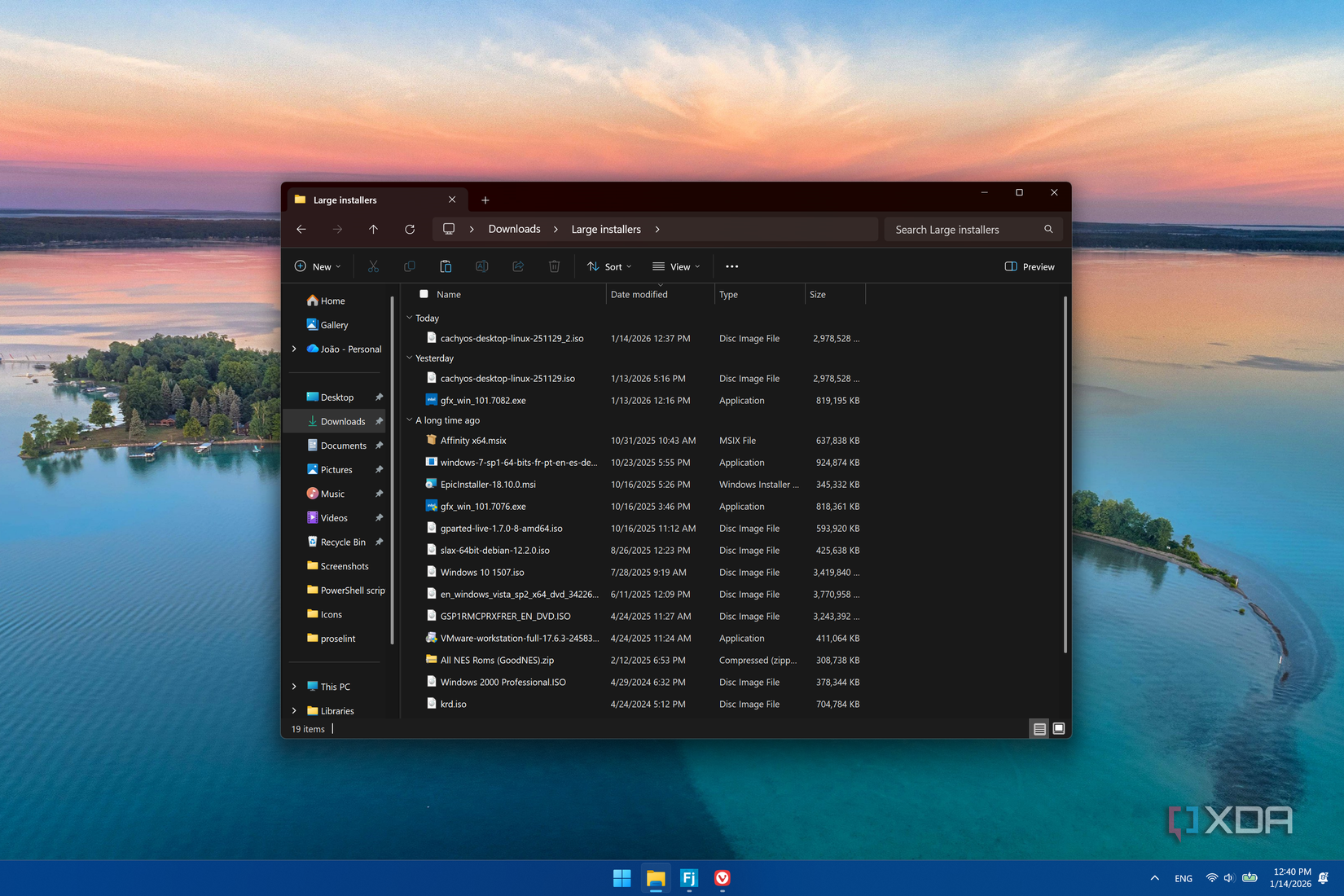Collapse the 'A long time ago' group
1344x896 pixels.
click(410, 420)
